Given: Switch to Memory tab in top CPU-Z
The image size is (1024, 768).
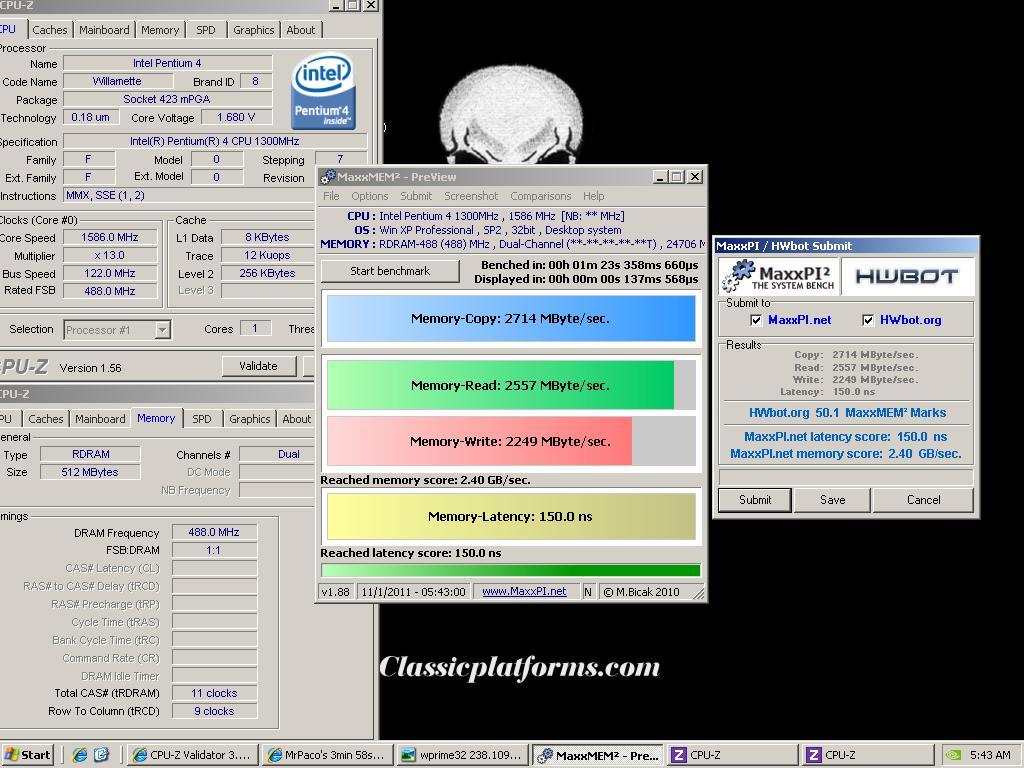Looking at the screenshot, I should pyautogui.click(x=160, y=30).
